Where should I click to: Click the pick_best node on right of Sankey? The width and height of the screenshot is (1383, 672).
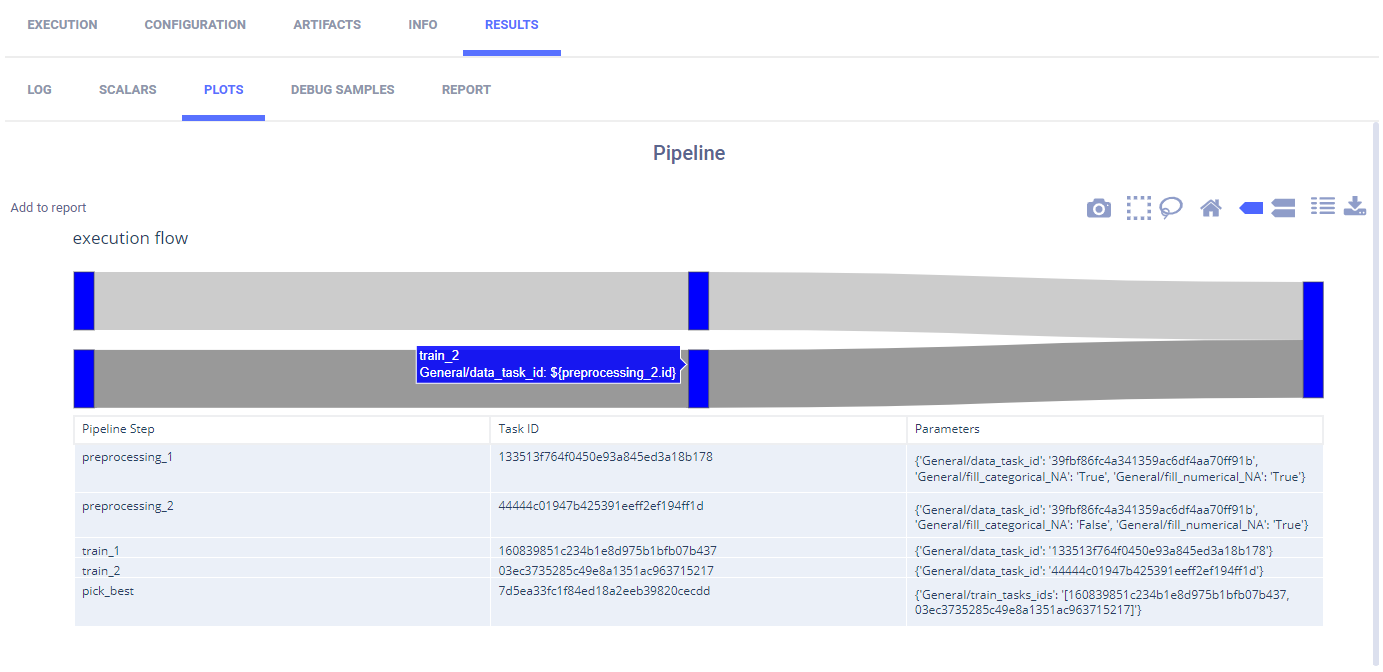pos(1313,340)
